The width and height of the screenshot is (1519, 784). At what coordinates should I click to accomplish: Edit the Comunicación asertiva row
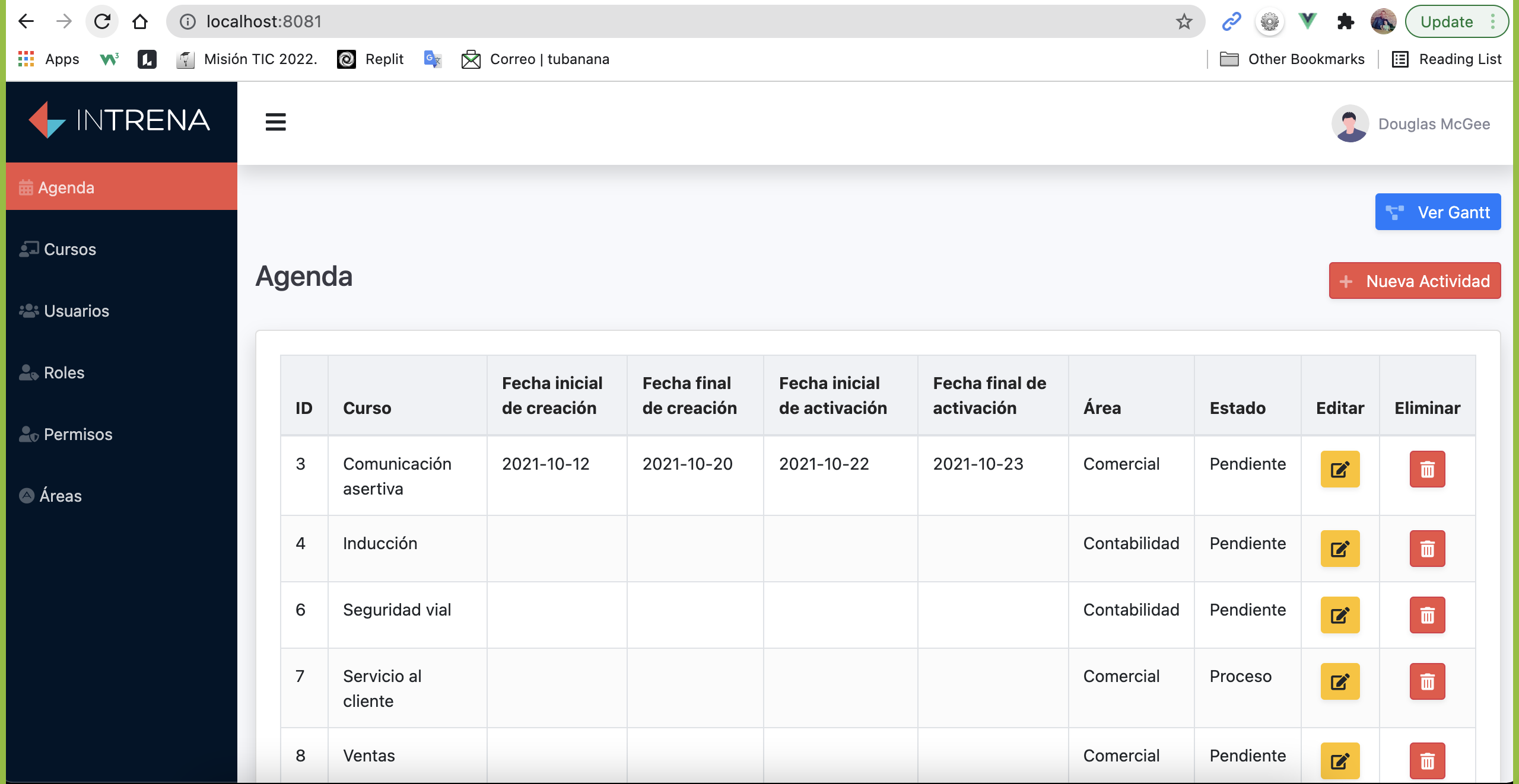coord(1339,470)
